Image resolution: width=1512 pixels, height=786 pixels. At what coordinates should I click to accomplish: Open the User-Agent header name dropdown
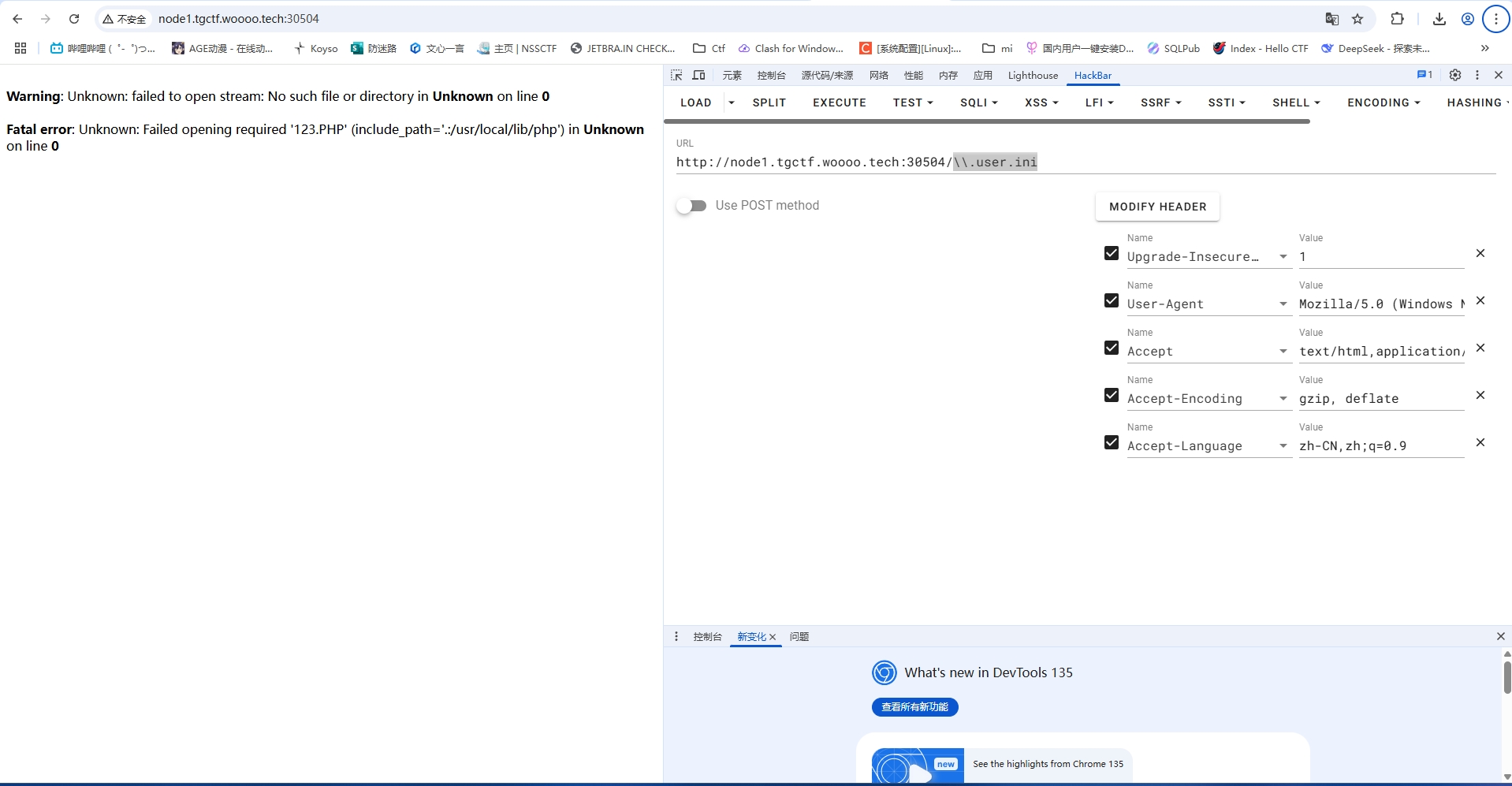pyautogui.click(x=1283, y=304)
